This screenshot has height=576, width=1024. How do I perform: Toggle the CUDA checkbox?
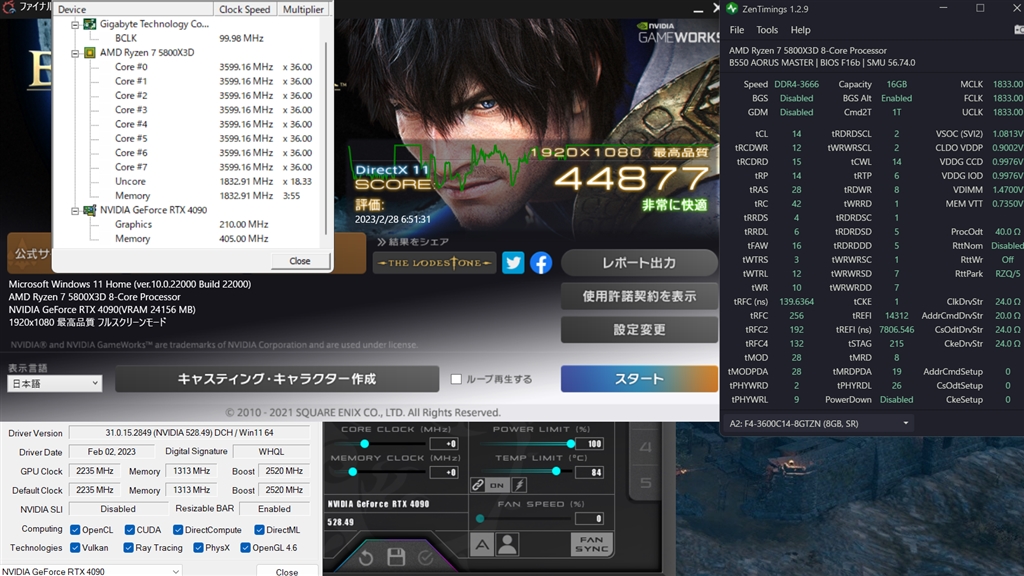(129, 530)
